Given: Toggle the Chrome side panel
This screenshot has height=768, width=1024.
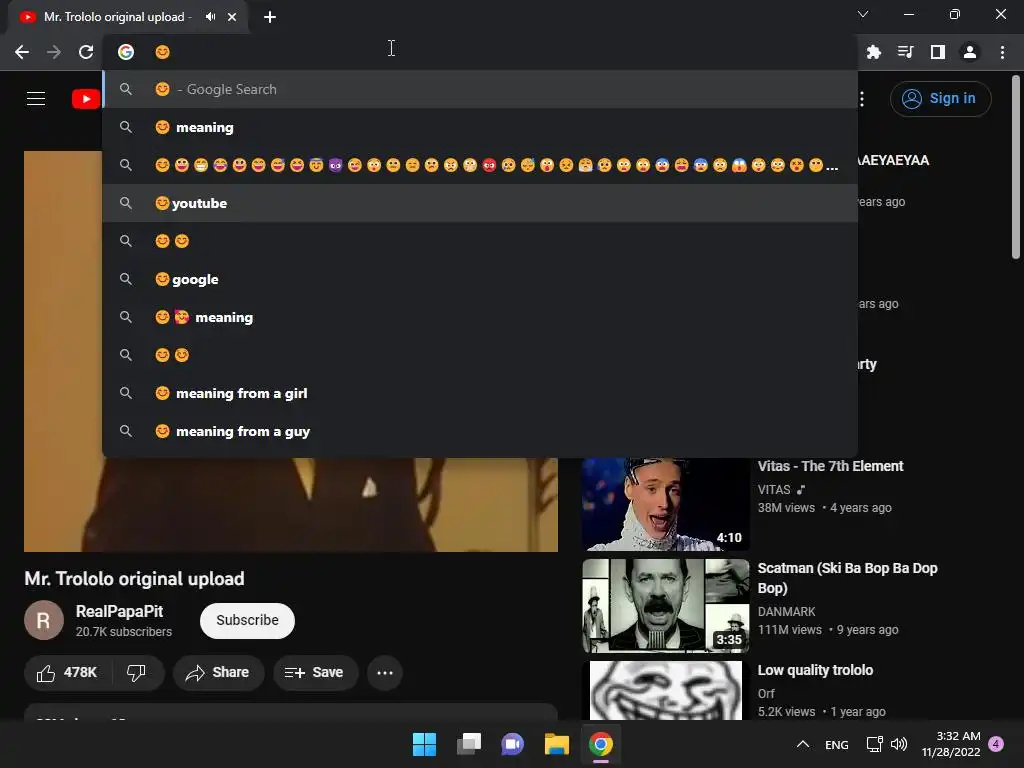Looking at the screenshot, I should coord(937,52).
